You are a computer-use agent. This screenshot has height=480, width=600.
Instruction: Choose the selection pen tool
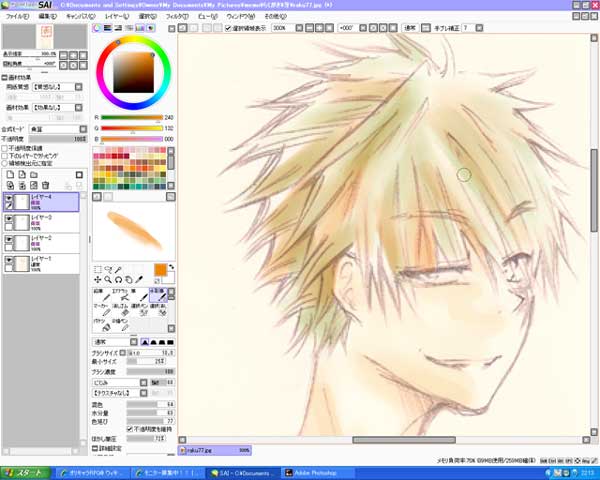click(x=139, y=310)
